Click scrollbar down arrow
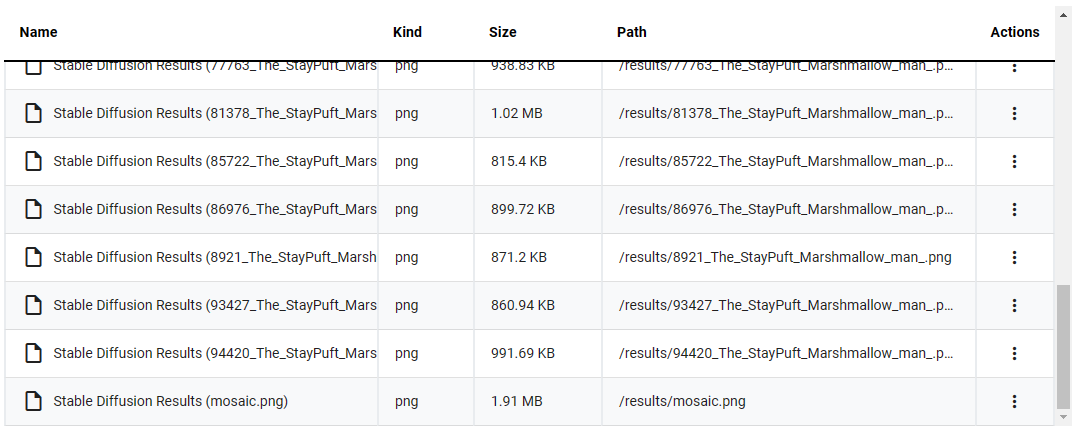The width and height of the screenshot is (1079, 434). [1064, 417]
